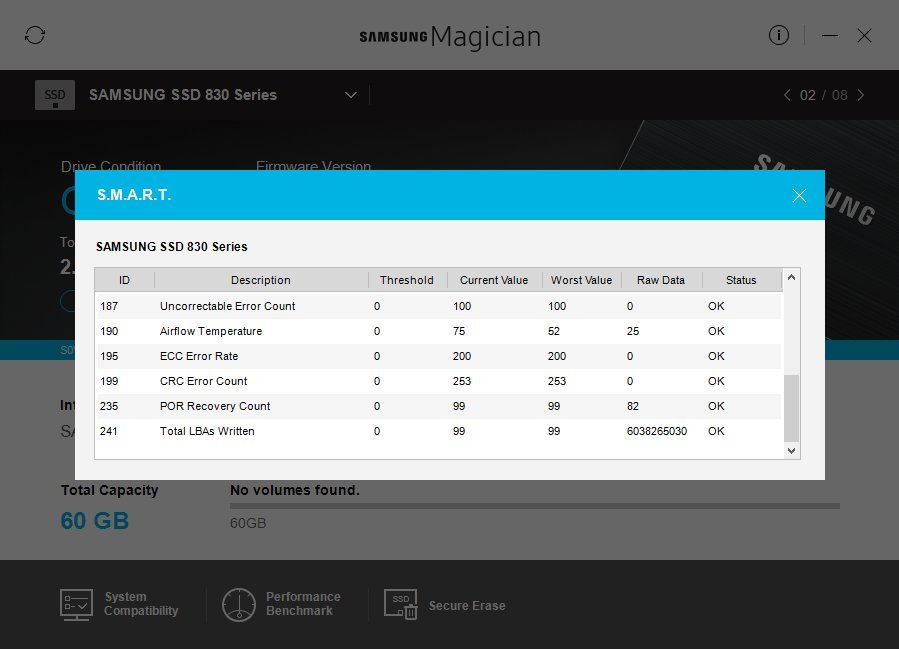This screenshot has width=899, height=649.
Task: Click the 60 GB total capacity value
Action: point(95,521)
